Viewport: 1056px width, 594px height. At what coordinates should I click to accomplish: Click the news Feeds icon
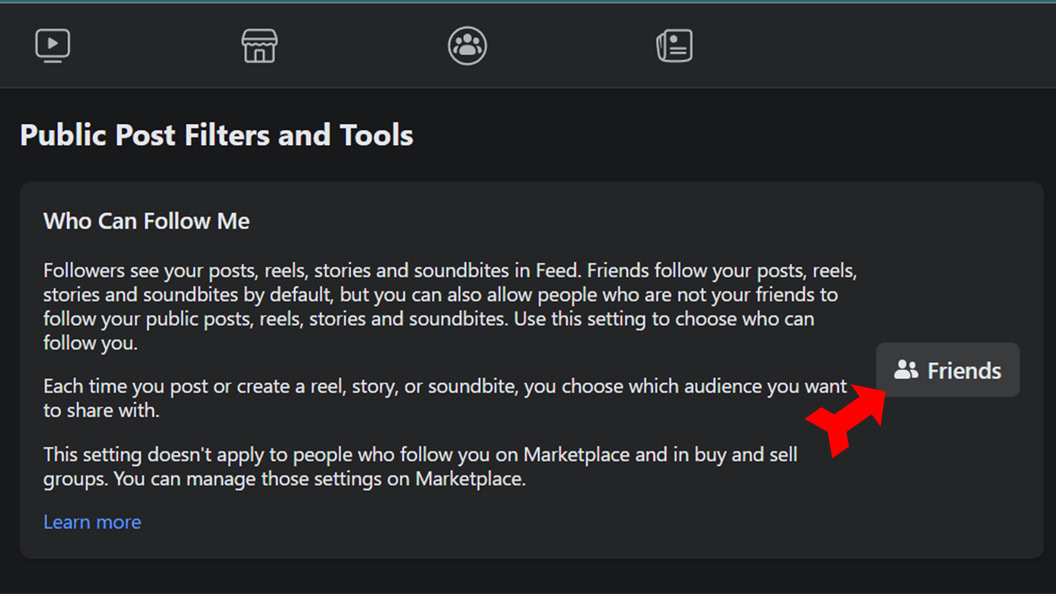pos(674,45)
